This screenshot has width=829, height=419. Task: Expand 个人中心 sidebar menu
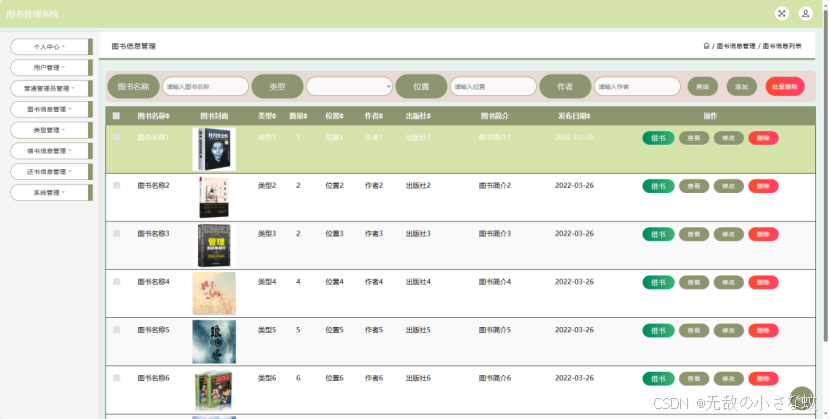point(51,46)
